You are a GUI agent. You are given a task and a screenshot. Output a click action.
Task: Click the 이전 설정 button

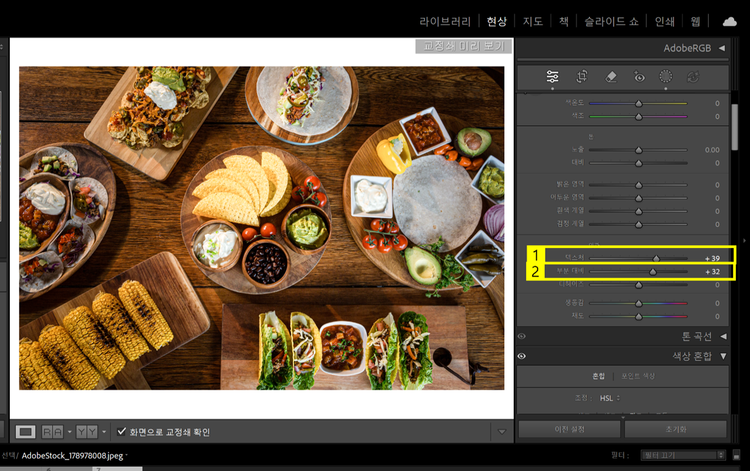569,429
